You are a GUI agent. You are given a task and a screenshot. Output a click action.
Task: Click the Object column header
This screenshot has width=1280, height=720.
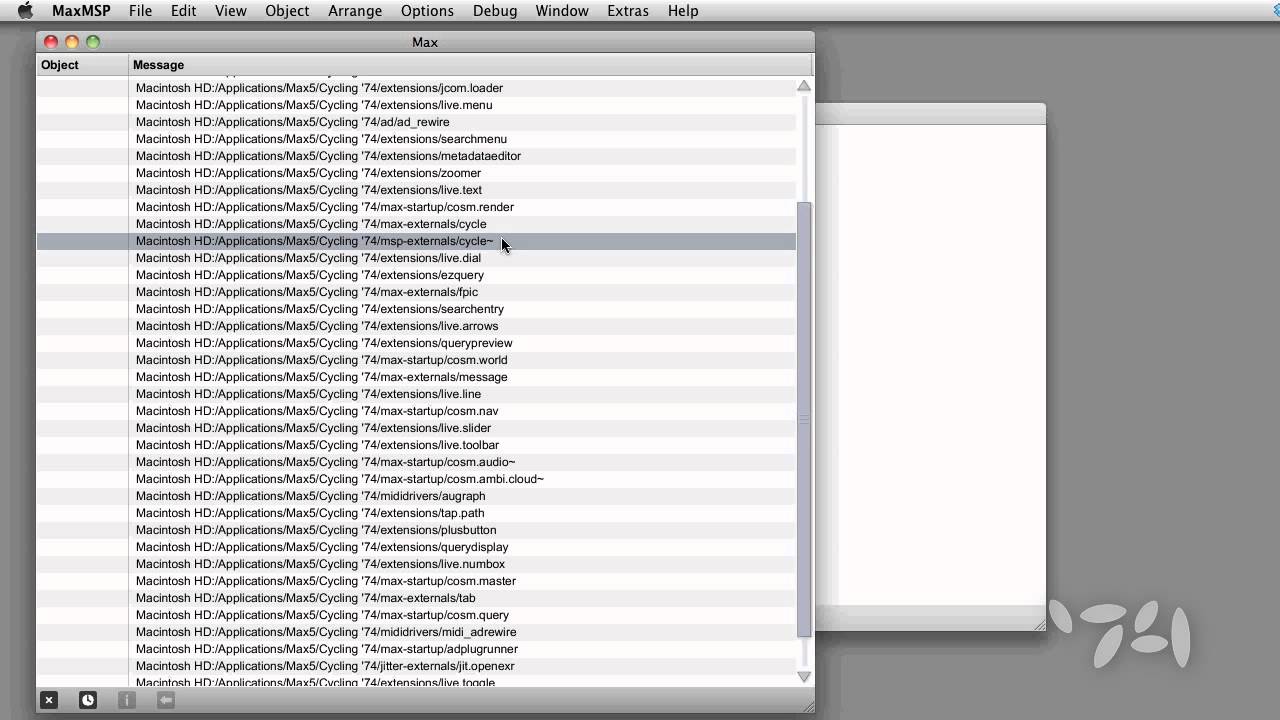coord(83,65)
